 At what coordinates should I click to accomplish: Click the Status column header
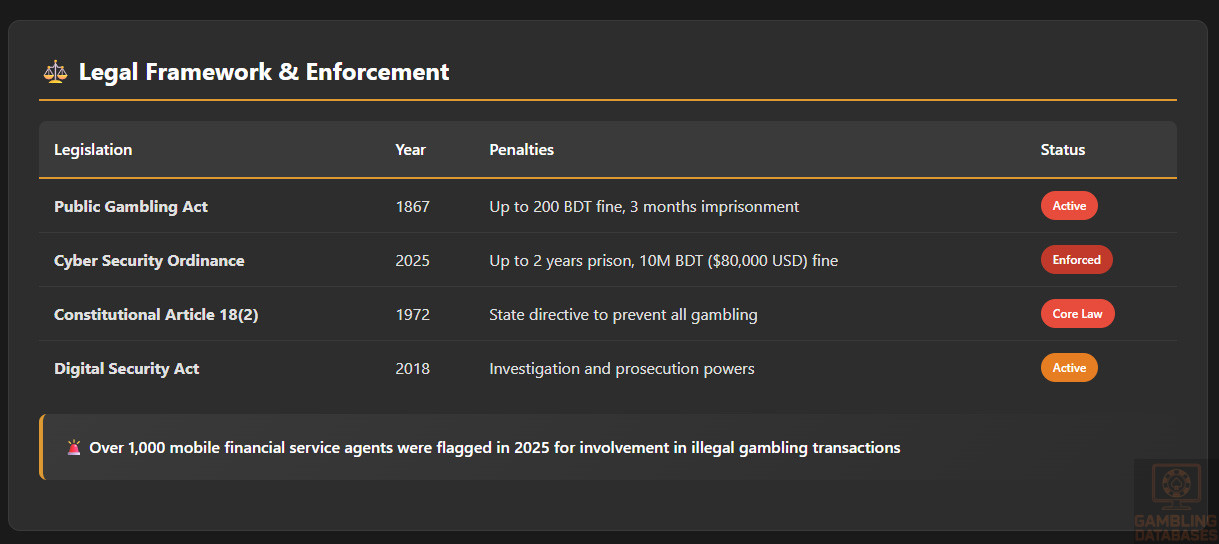pyautogui.click(x=1062, y=150)
